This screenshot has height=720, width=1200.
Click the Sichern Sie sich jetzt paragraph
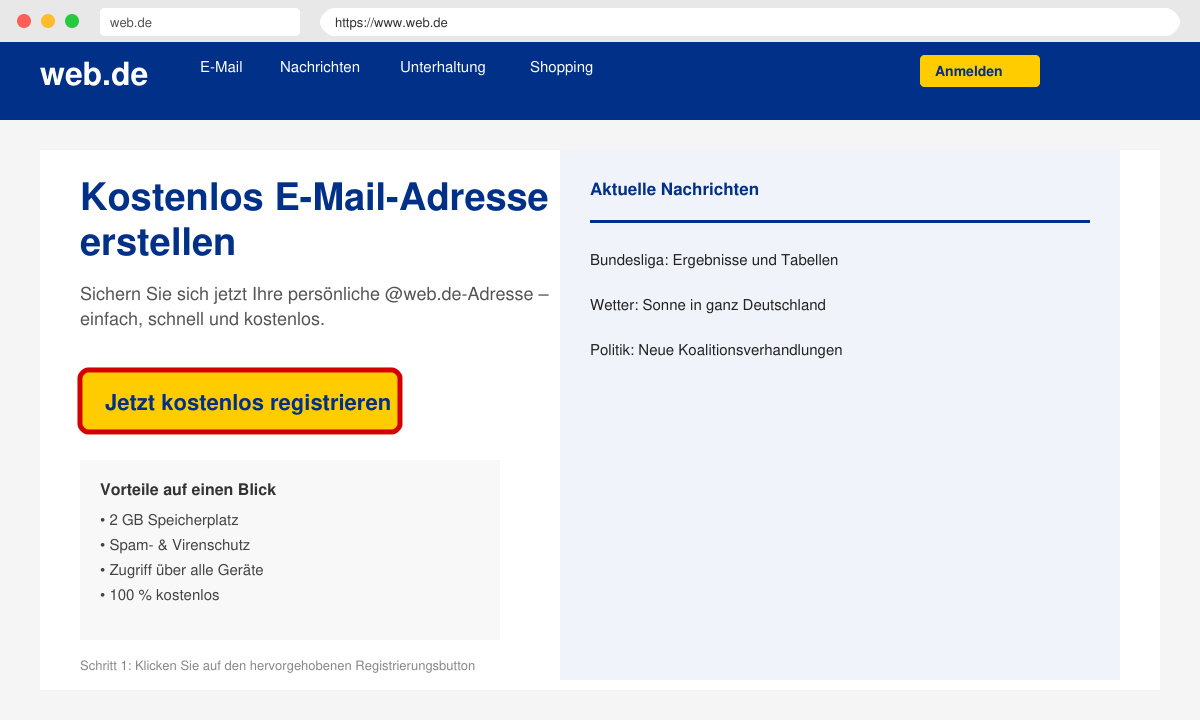(314, 307)
